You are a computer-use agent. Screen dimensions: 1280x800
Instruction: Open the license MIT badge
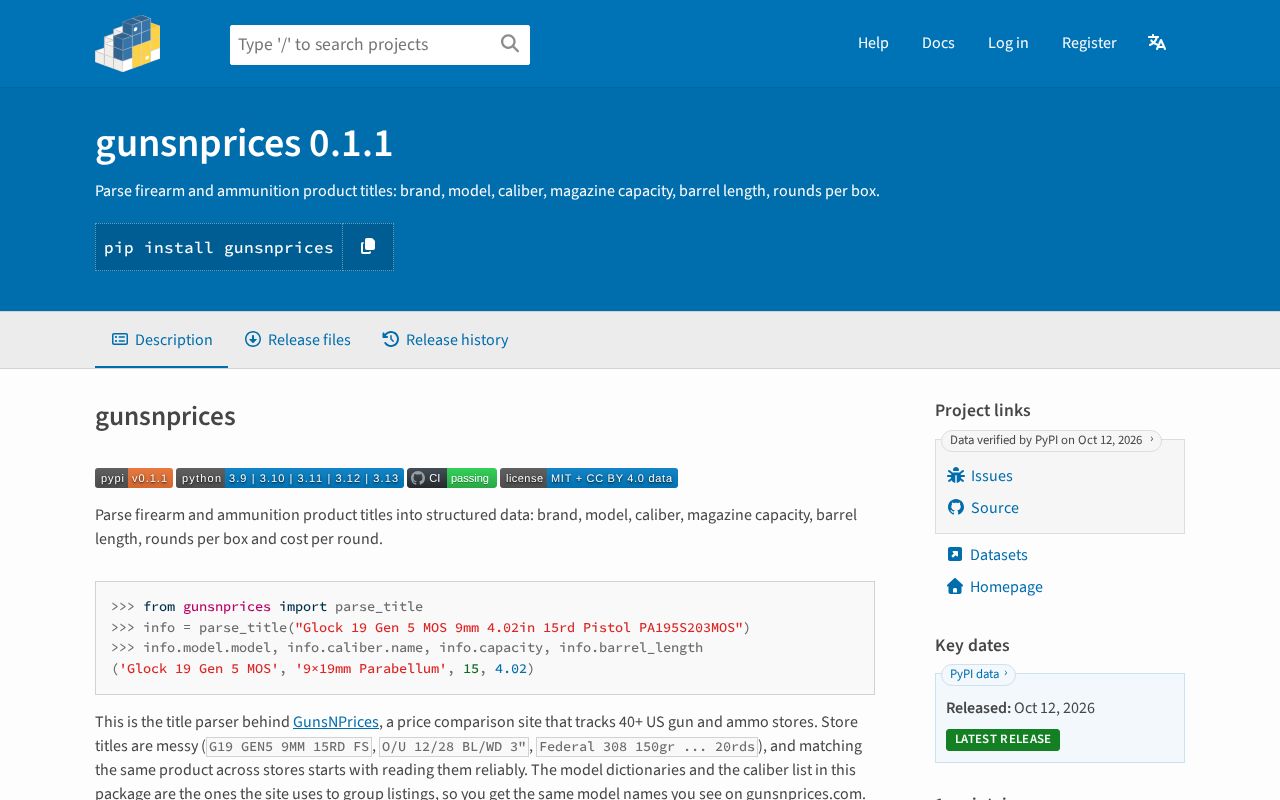(589, 478)
